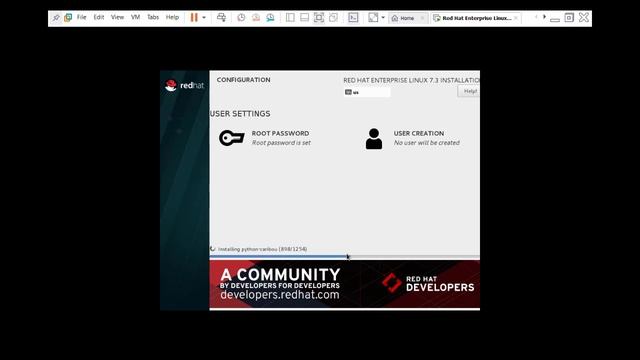Close the VMware window
This screenshot has height=360, width=640.
(x=584, y=17)
